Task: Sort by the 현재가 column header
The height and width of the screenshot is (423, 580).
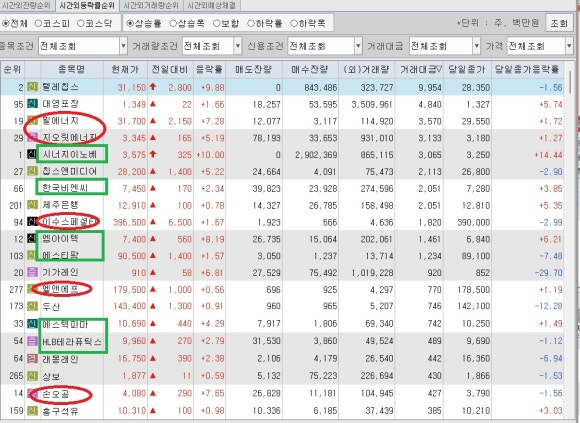Action: coord(125,69)
